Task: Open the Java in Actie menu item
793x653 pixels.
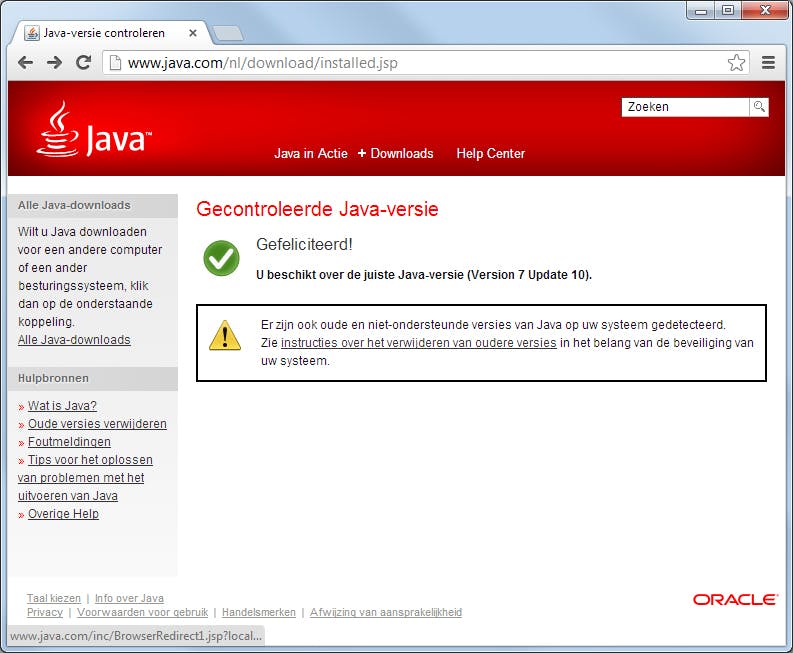Action: point(311,153)
